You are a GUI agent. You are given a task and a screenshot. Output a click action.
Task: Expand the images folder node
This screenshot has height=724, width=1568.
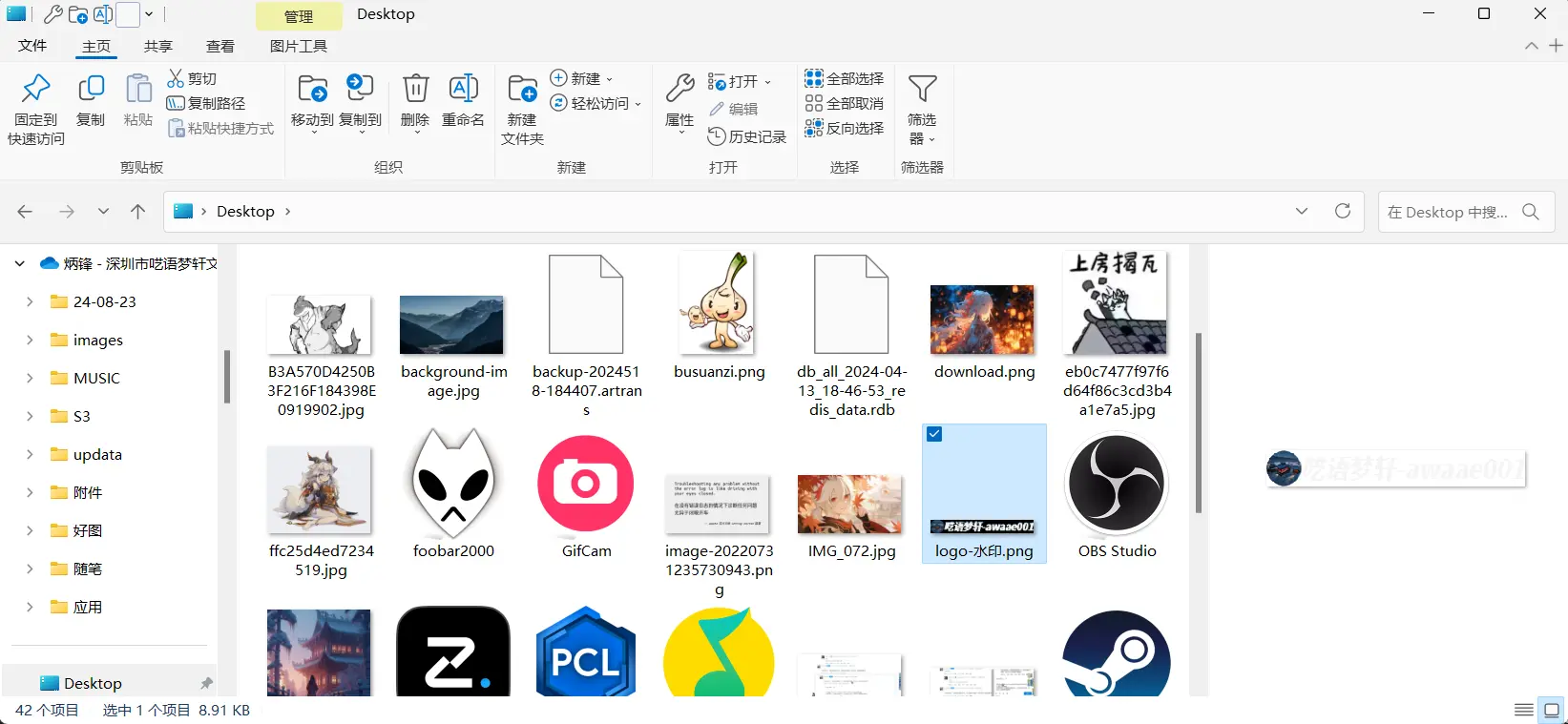tap(30, 340)
